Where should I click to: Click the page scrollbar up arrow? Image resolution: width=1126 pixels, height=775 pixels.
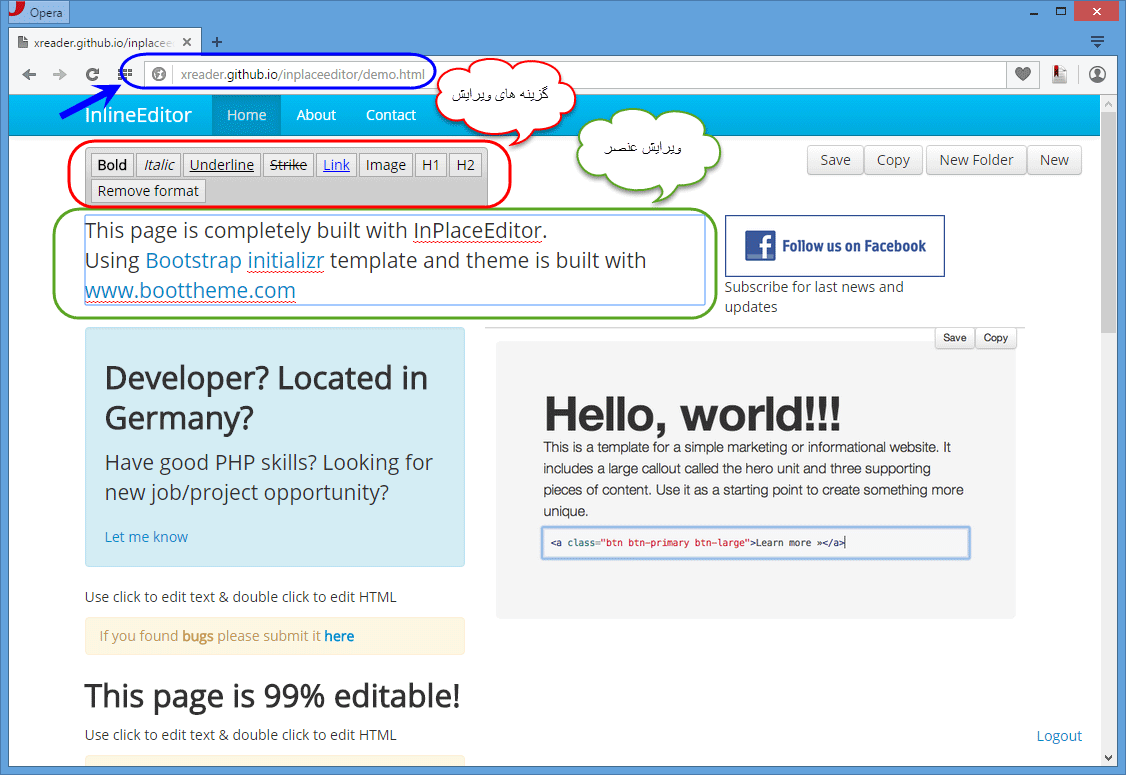coord(1109,104)
